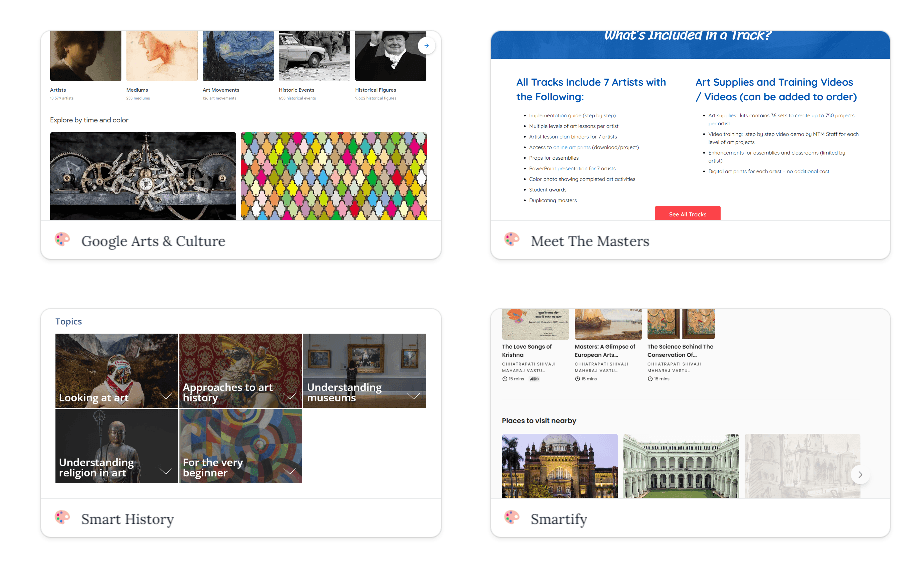The height and width of the screenshot is (566, 920).
Task: Click the palette icon beside Smartify
Action: pos(512,517)
